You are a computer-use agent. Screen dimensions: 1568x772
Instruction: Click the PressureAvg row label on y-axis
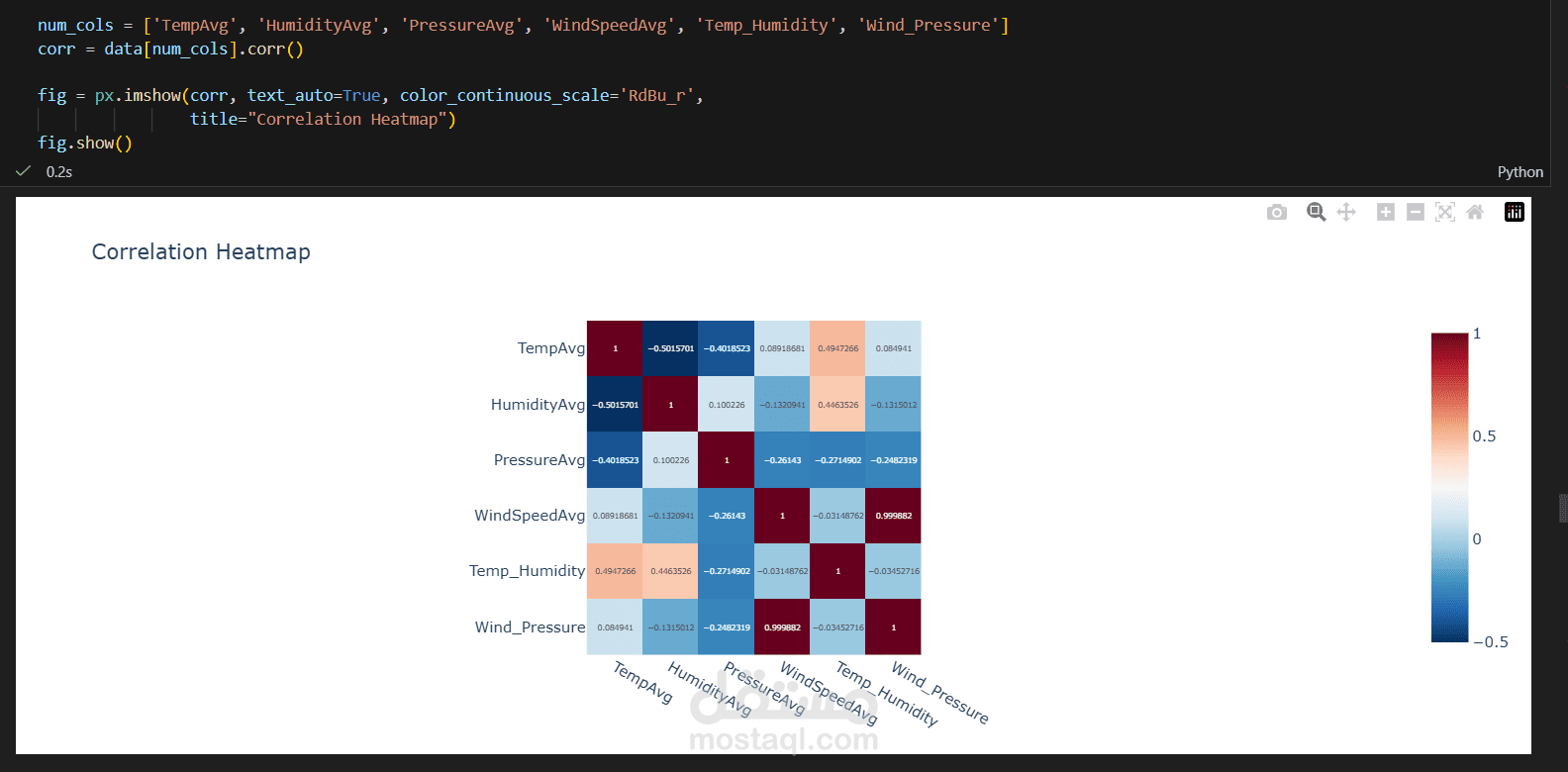539,460
